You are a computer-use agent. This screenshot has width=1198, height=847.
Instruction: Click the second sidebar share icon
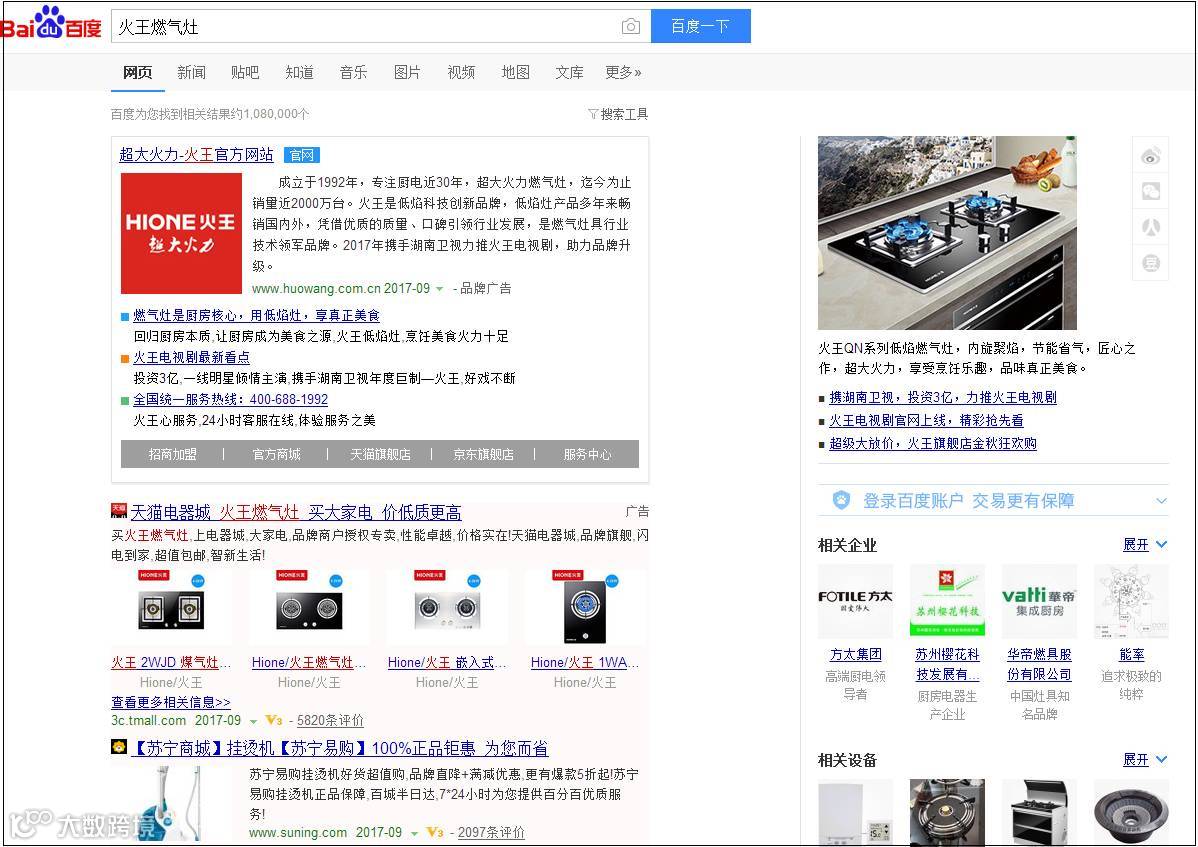tap(1151, 191)
